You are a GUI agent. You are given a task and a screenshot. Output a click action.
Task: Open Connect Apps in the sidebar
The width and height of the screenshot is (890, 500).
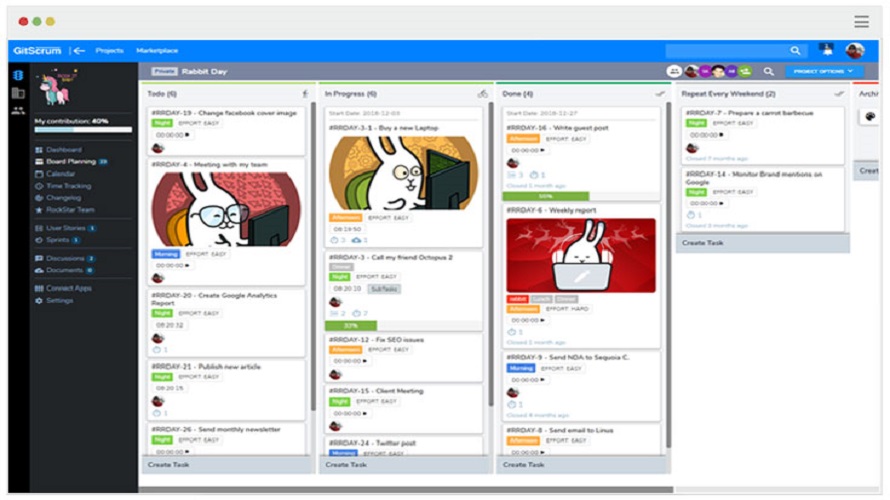coord(63,288)
